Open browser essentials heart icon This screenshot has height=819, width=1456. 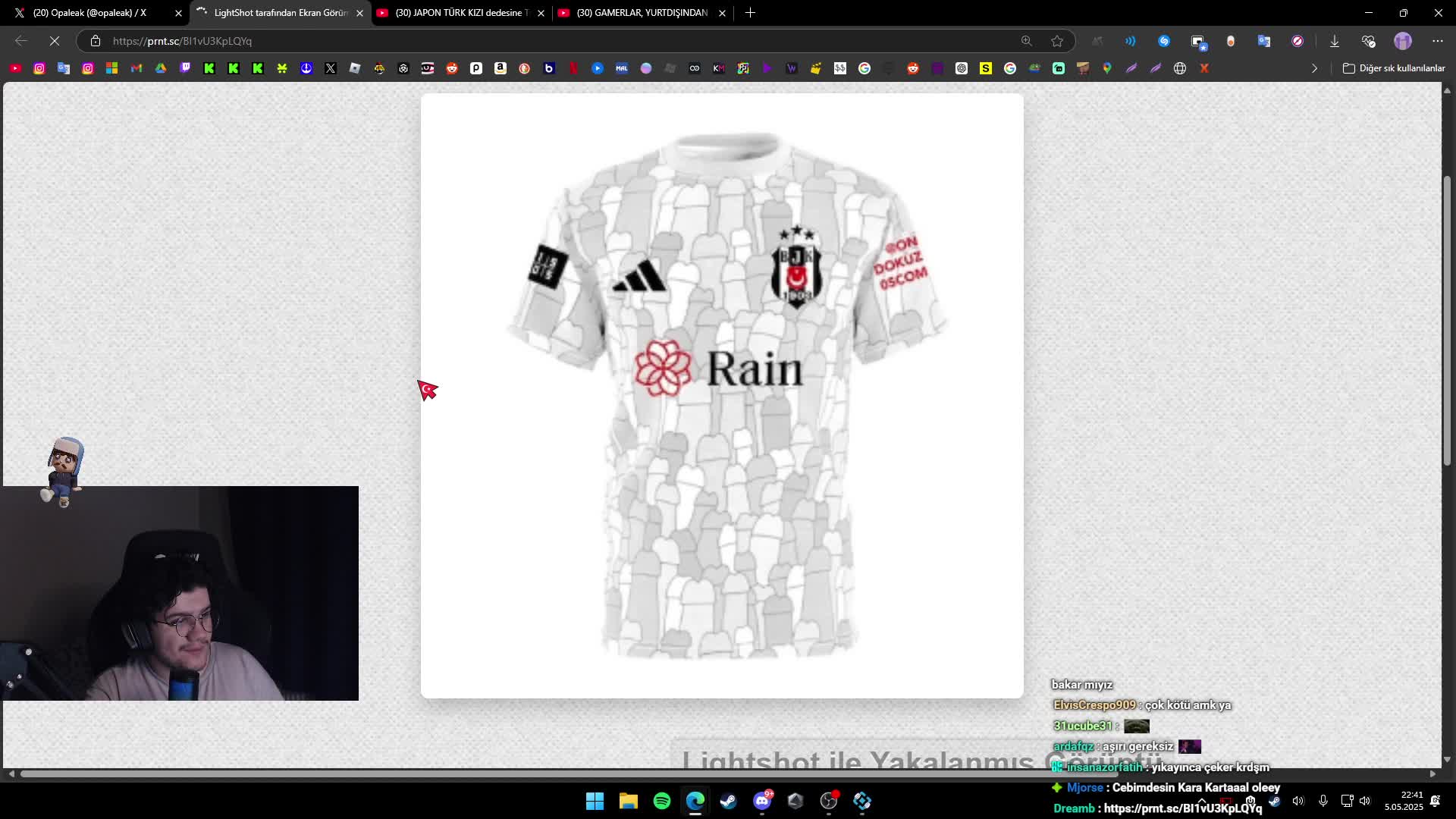click(x=1368, y=41)
